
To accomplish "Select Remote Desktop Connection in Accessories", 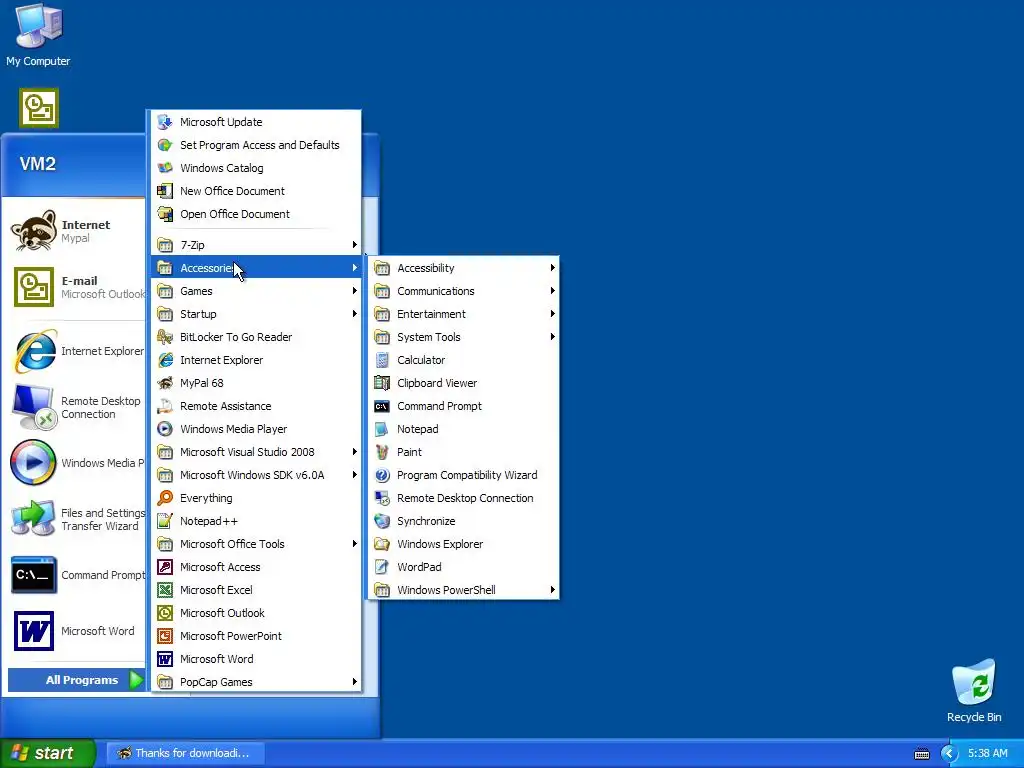I will (464, 498).
